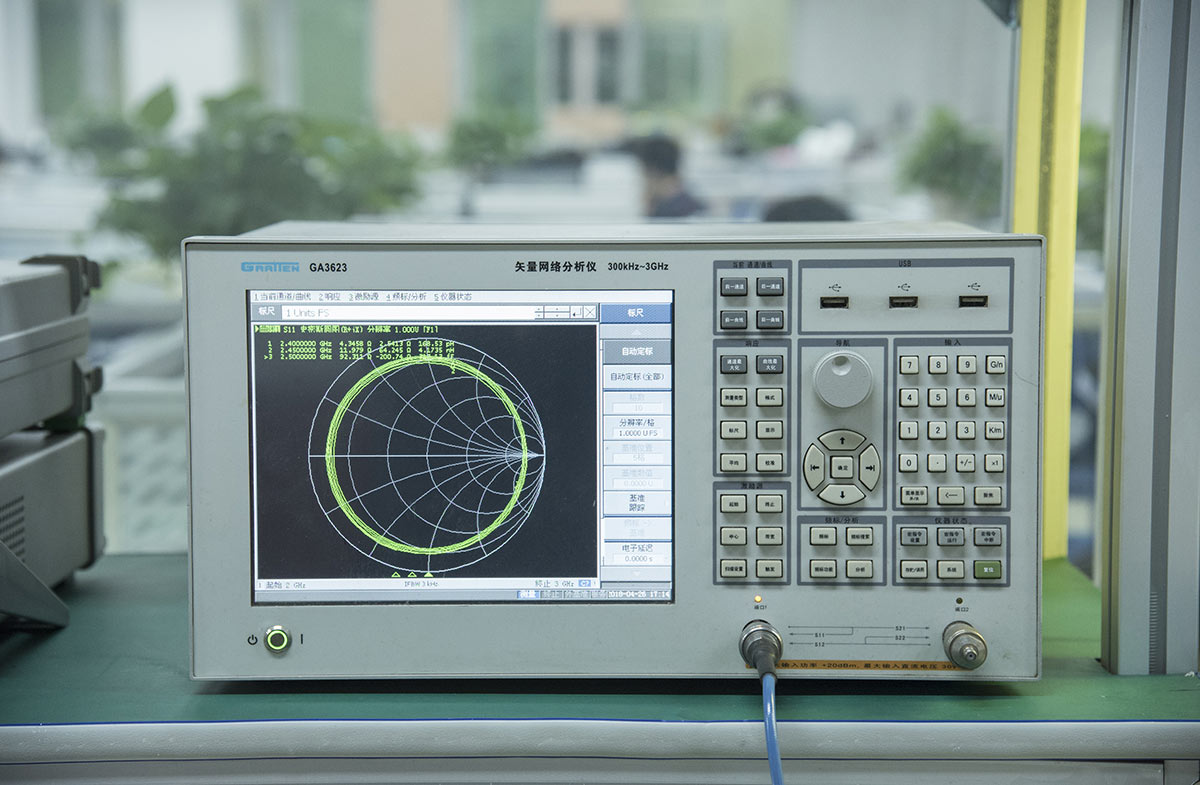Screen dimensions: 1200x785
Task: Click the X icon in entry bar
Action: coord(590,313)
